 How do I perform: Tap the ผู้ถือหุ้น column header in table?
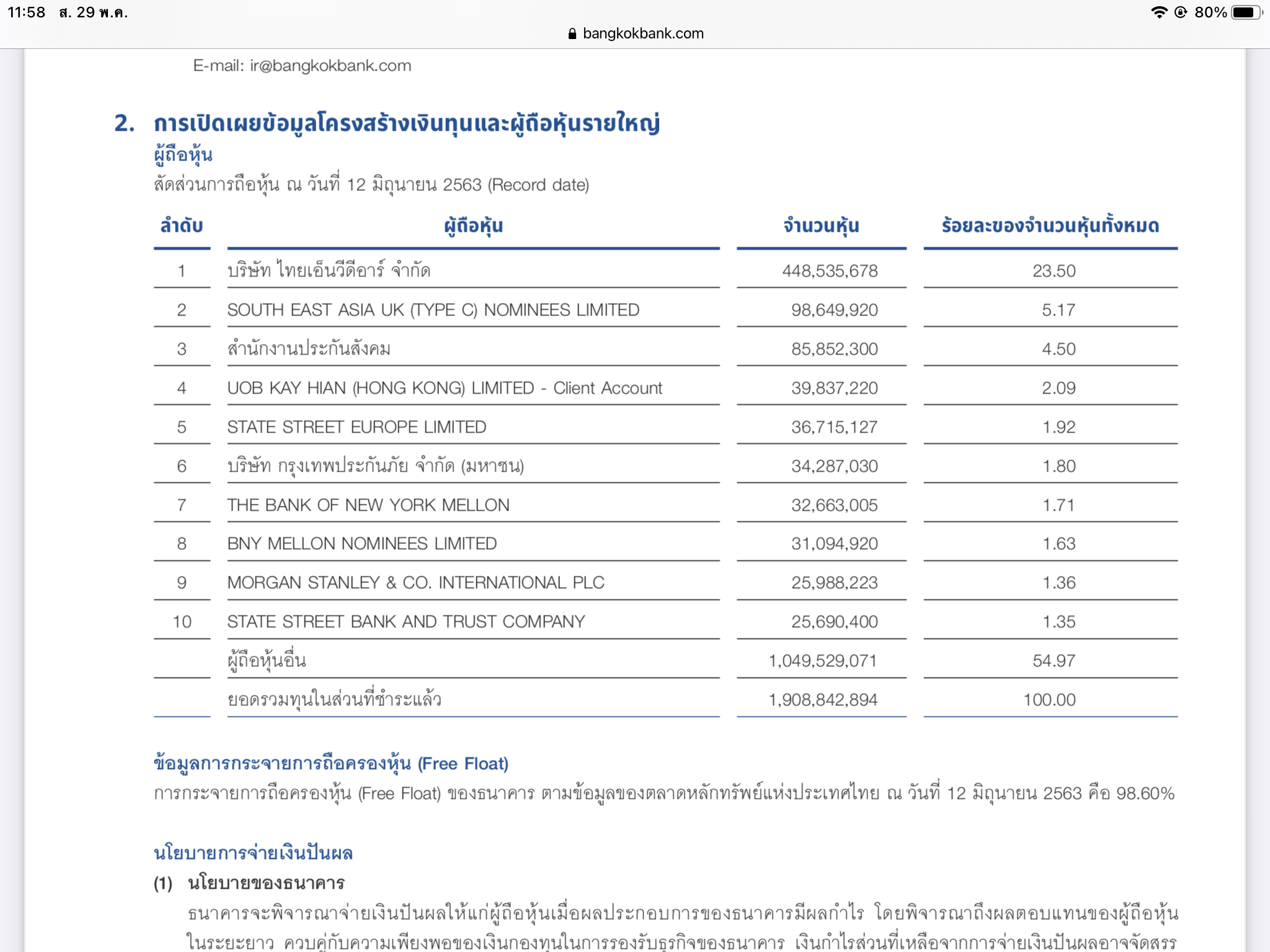click(x=473, y=226)
